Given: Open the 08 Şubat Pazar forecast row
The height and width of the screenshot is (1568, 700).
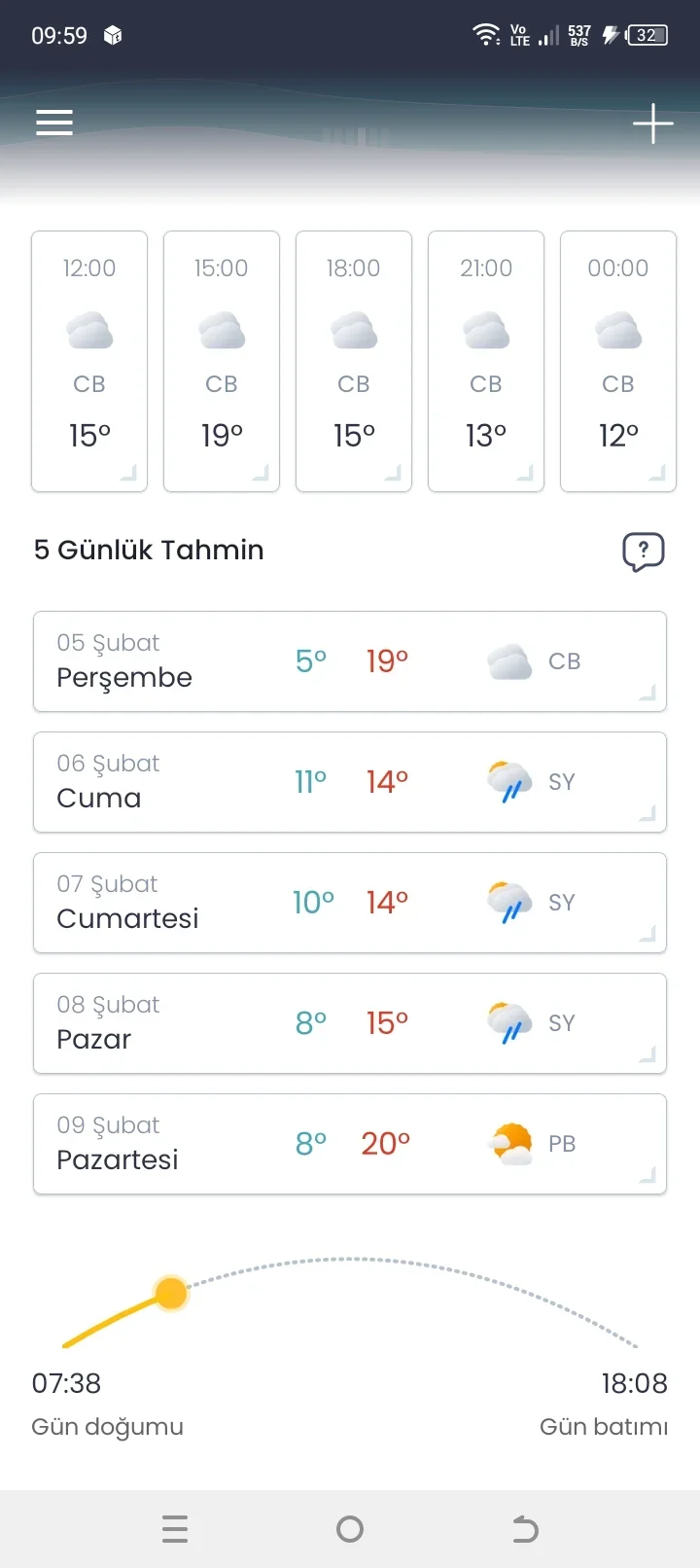Looking at the screenshot, I should click(x=350, y=1023).
